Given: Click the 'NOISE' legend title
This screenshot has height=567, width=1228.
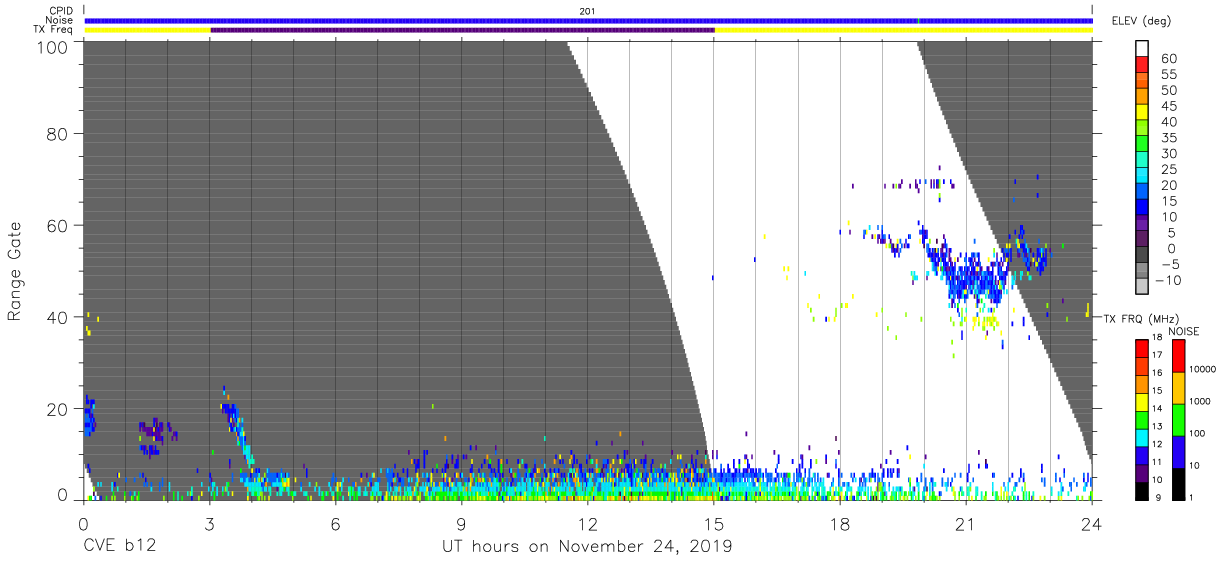Looking at the screenshot, I should click(1183, 331).
